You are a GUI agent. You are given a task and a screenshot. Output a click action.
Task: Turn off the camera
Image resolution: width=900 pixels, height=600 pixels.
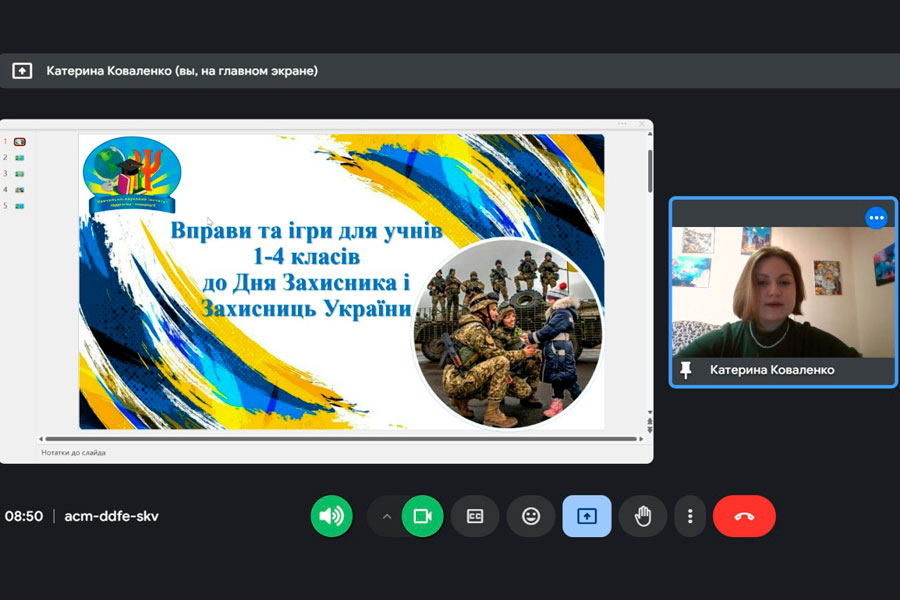(x=422, y=516)
